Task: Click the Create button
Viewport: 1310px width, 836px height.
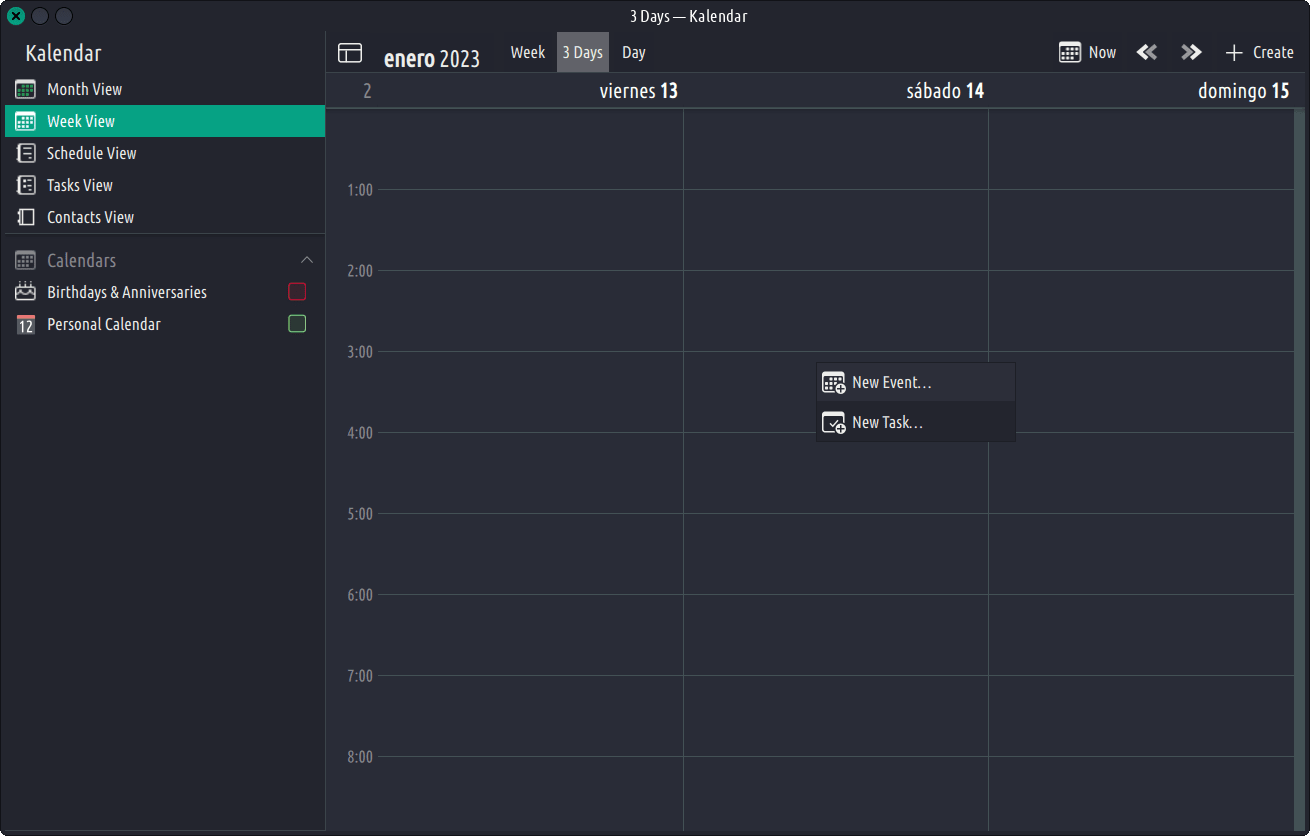Action: [1260, 53]
